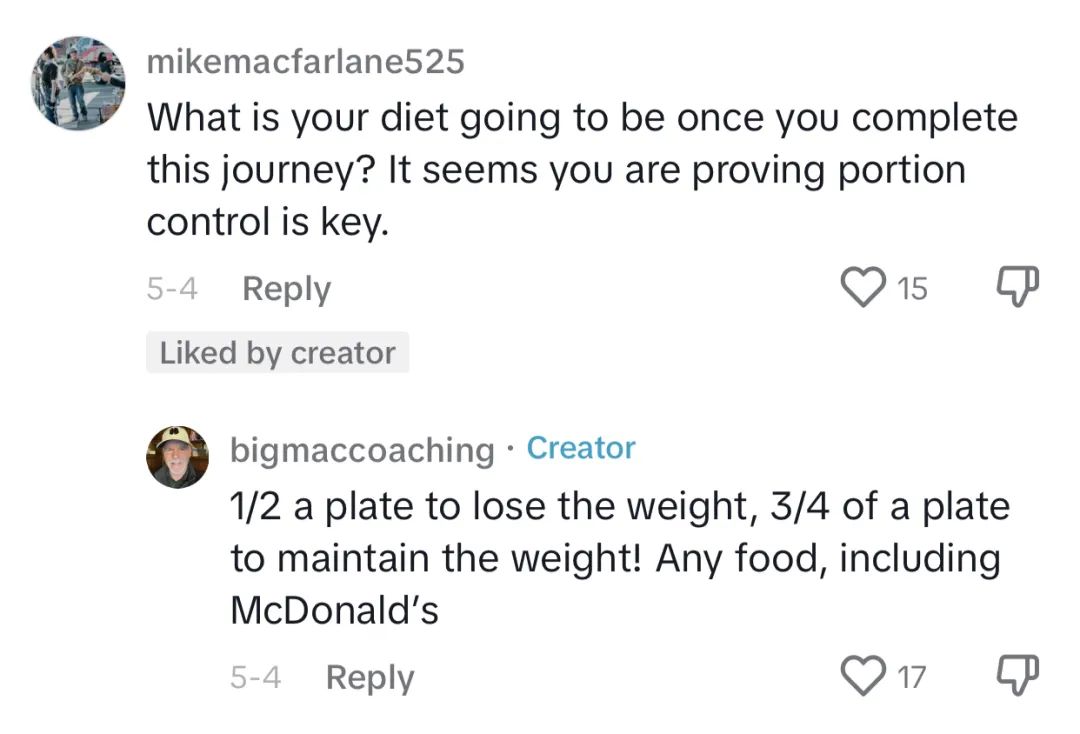This screenshot has height=734, width=1080.
Task: Click the word "McDonald's" in the reply
Action: [x=334, y=610]
